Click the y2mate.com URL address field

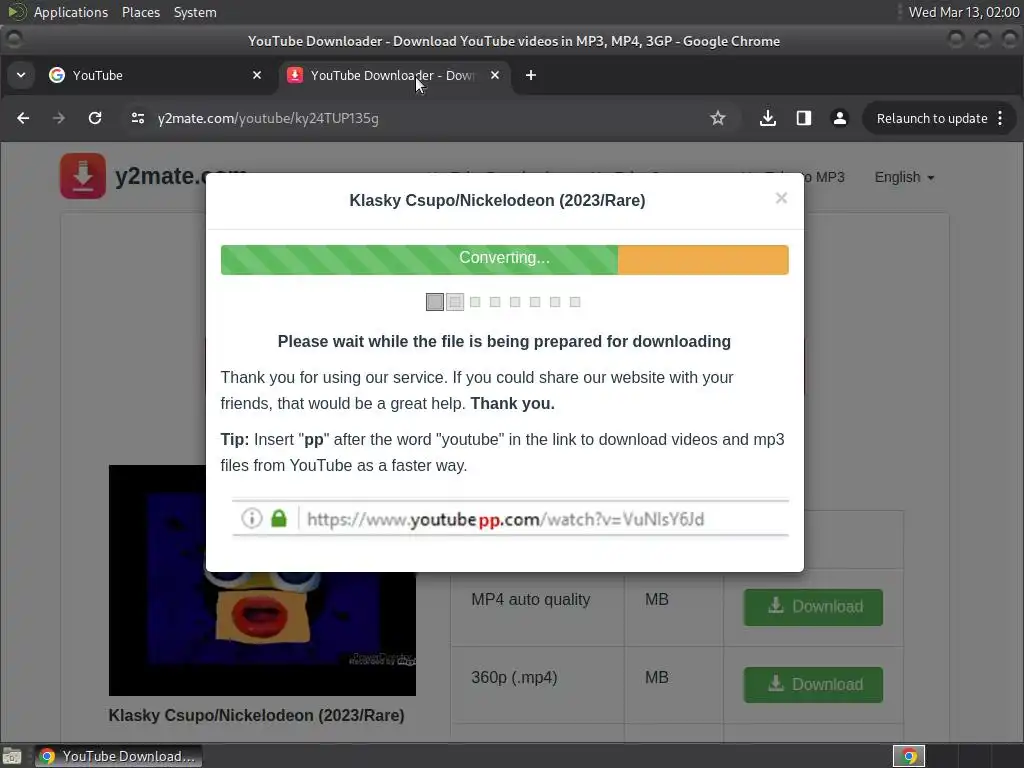click(268, 118)
